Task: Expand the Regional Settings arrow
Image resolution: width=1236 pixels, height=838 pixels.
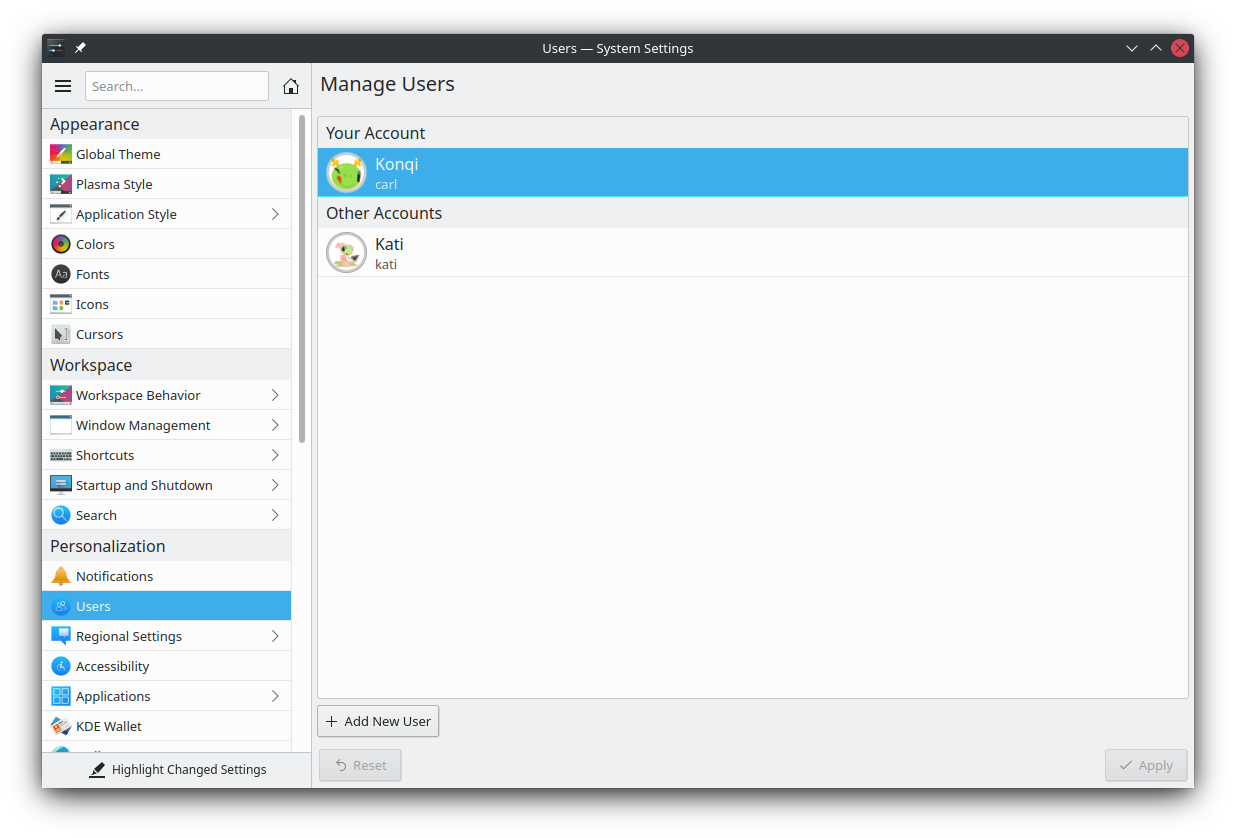Action: tap(275, 636)
